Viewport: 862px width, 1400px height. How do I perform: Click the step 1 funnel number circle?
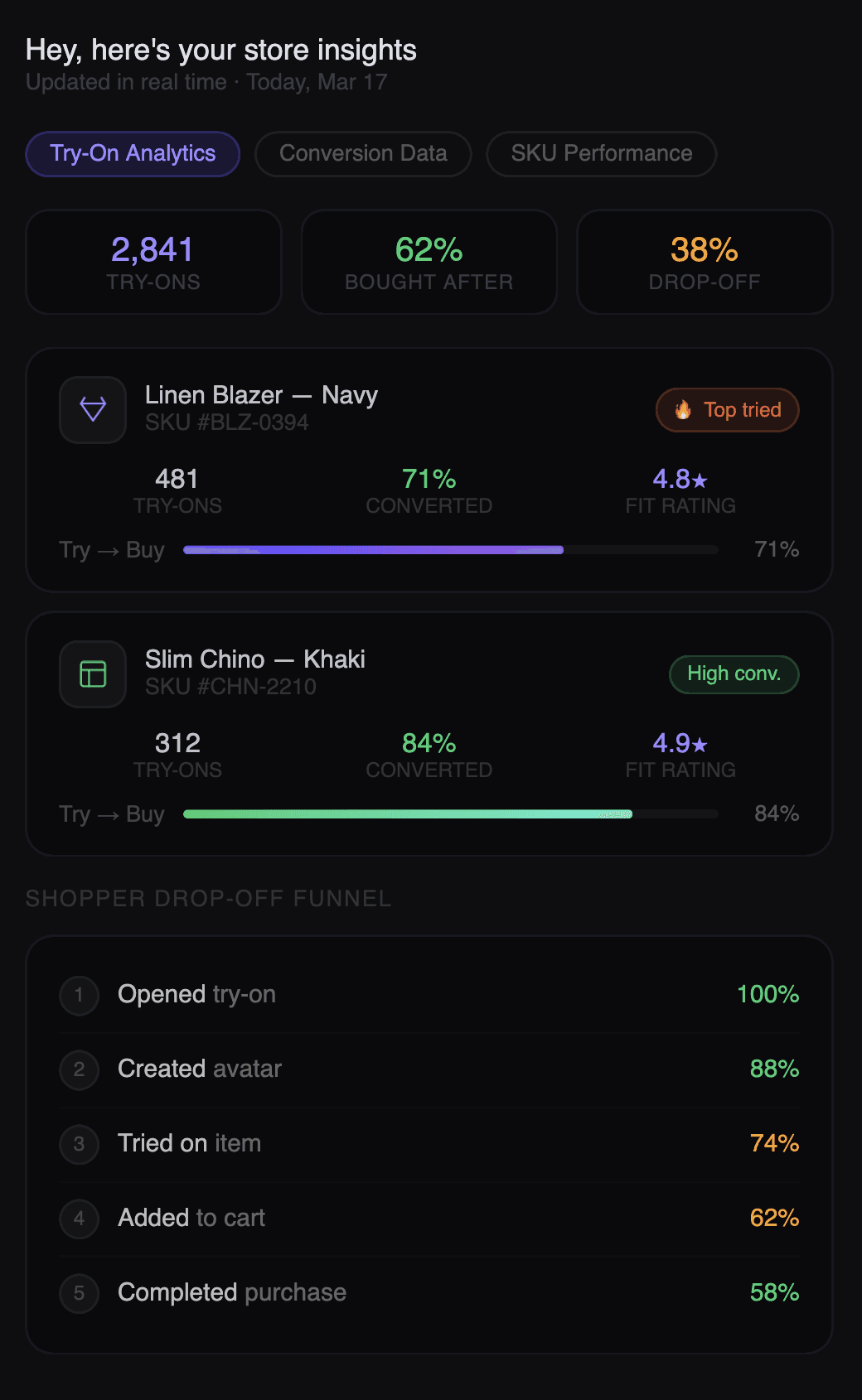(79, 994)
